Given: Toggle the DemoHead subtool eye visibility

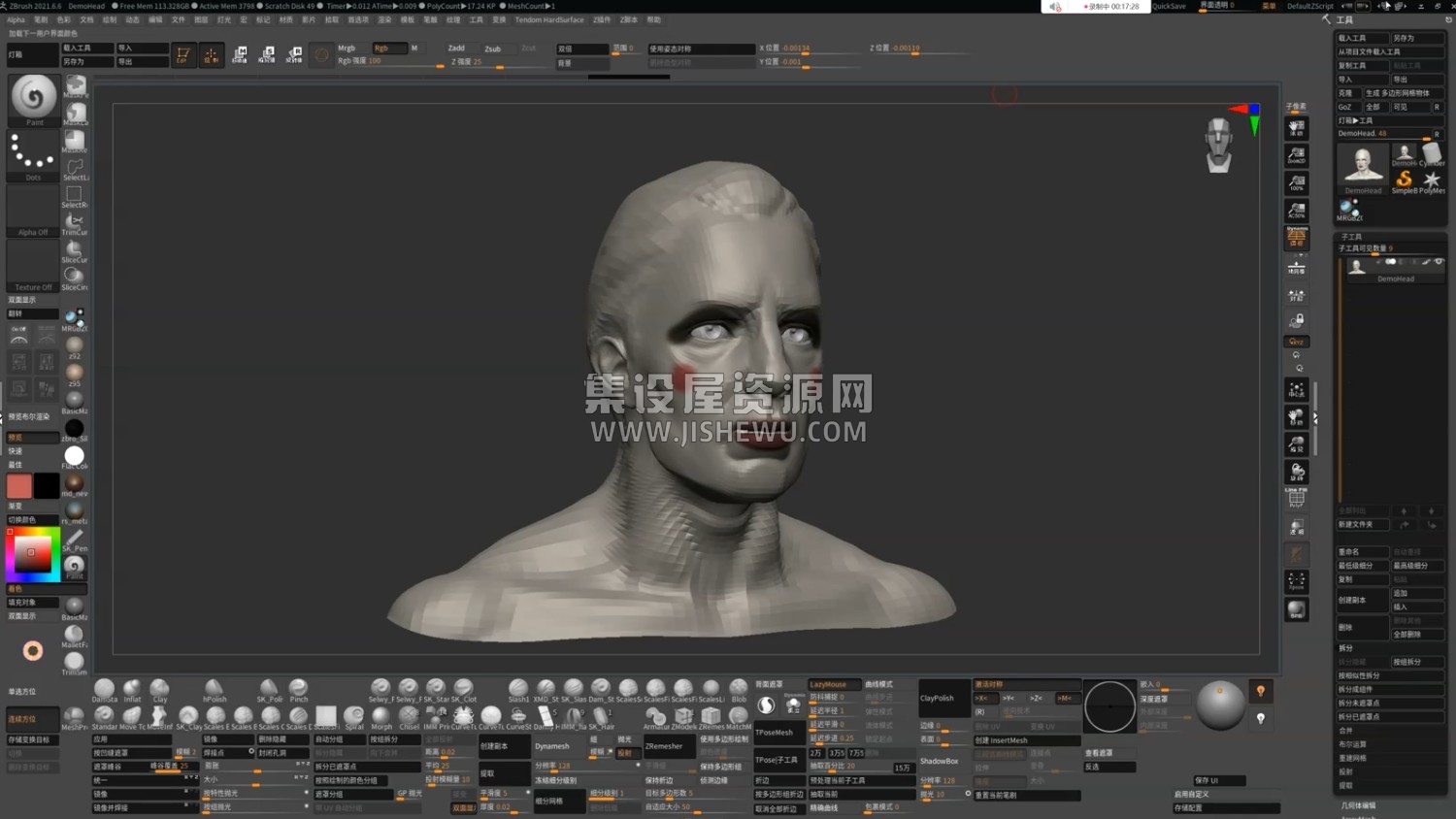Looking at the screenshot, I should 1439,262.
